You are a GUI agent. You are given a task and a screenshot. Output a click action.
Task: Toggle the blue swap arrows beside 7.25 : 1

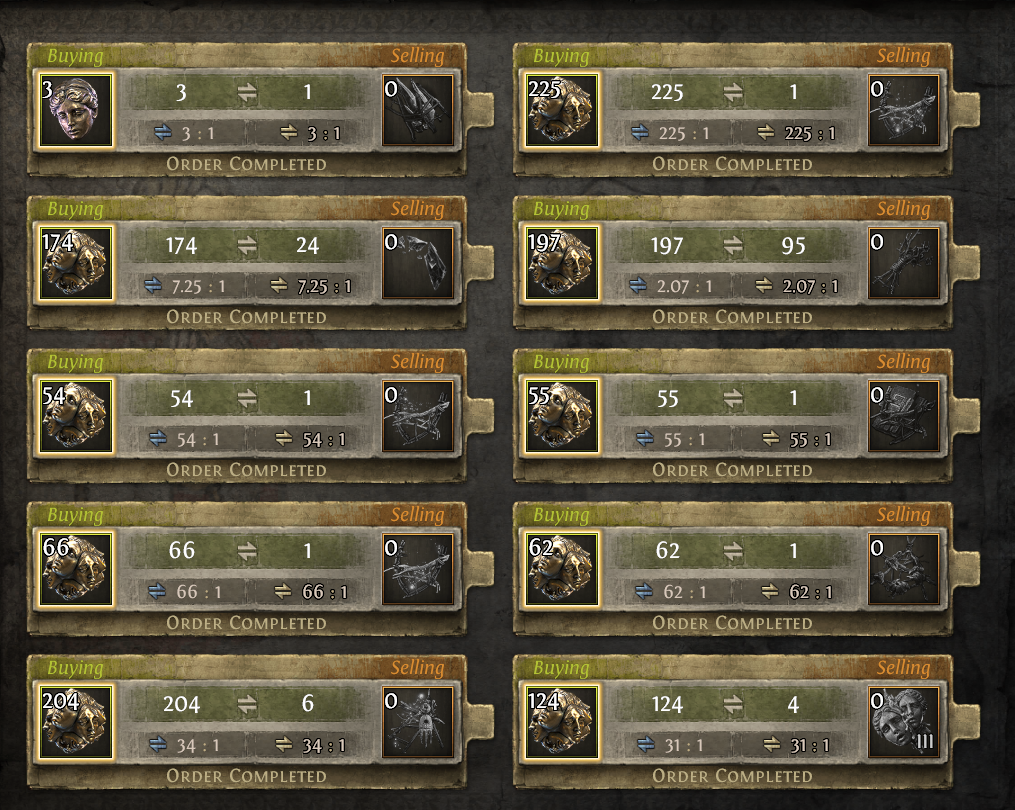coord(153,286)
